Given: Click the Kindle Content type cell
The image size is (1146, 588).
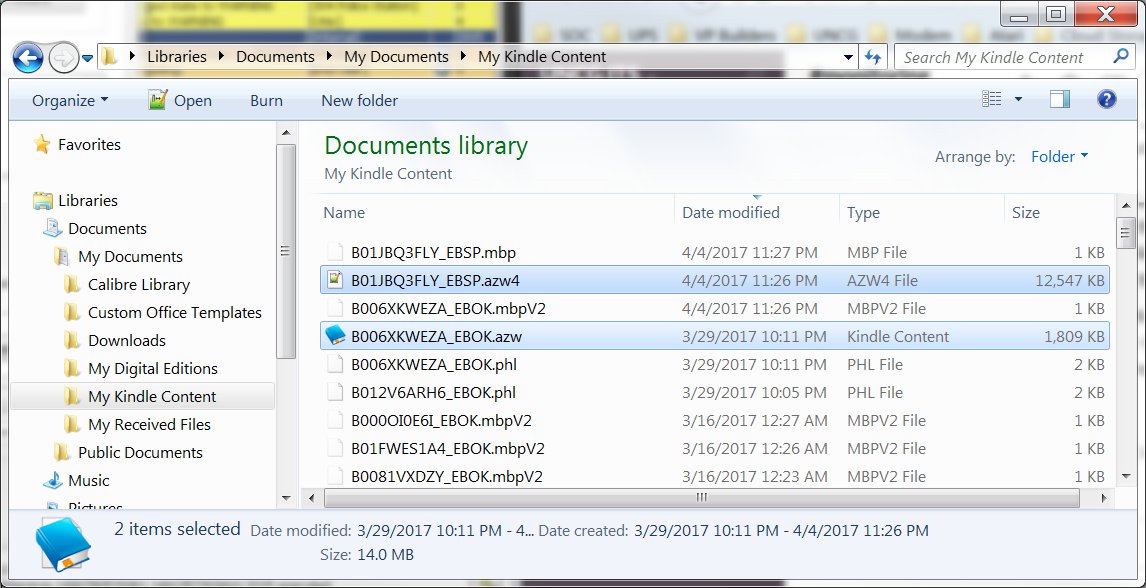Looking at the screenshot, I should pos(898,337).
